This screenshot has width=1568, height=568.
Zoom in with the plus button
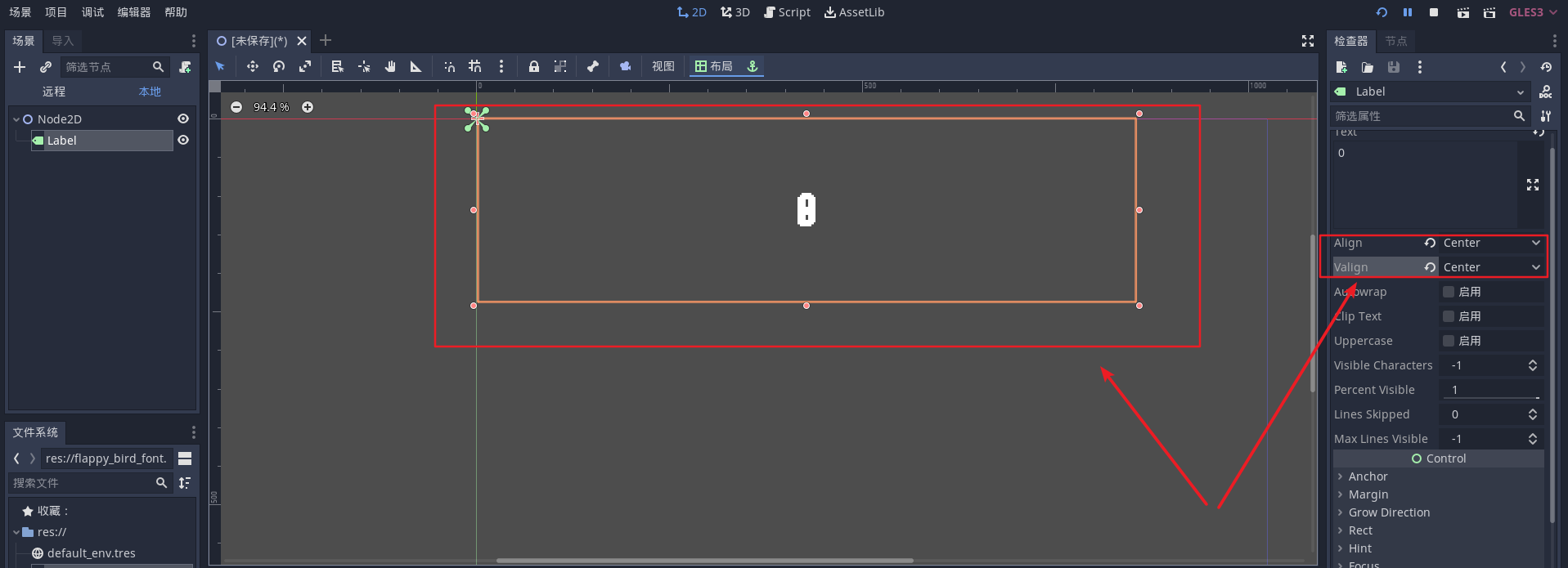point(308,107)
